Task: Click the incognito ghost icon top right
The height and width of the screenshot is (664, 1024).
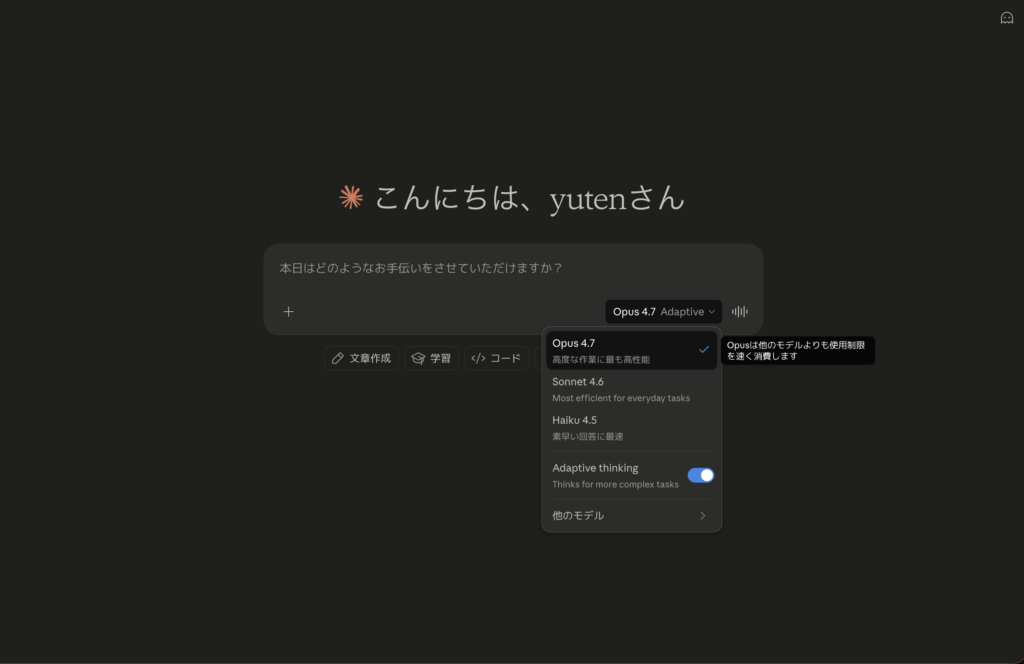Action: (x=1005, y=17)
